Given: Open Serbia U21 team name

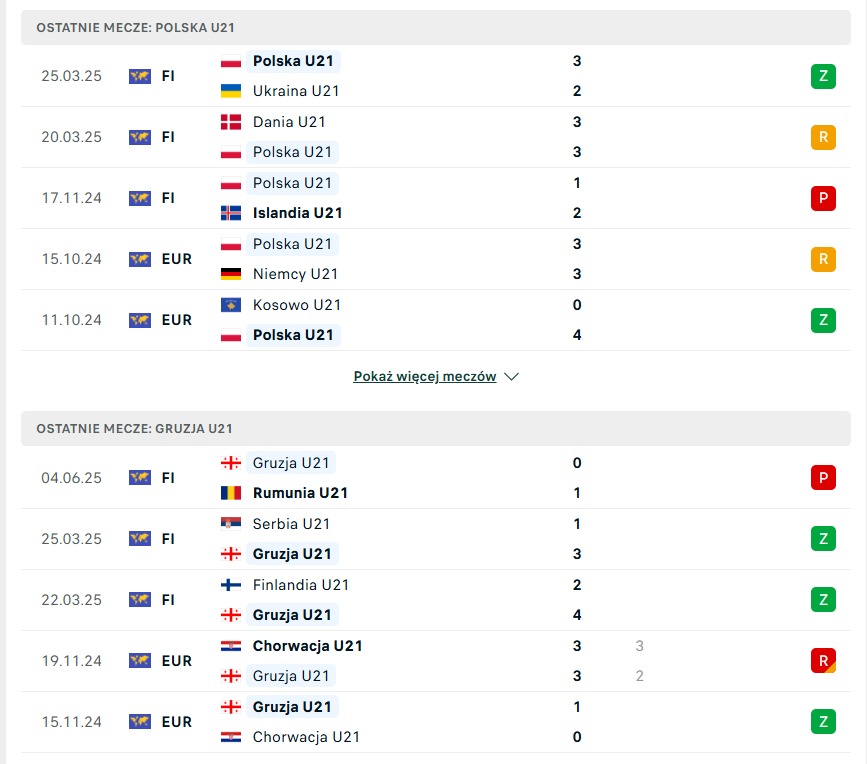Looking at the screenshot, I should (291, 524).
